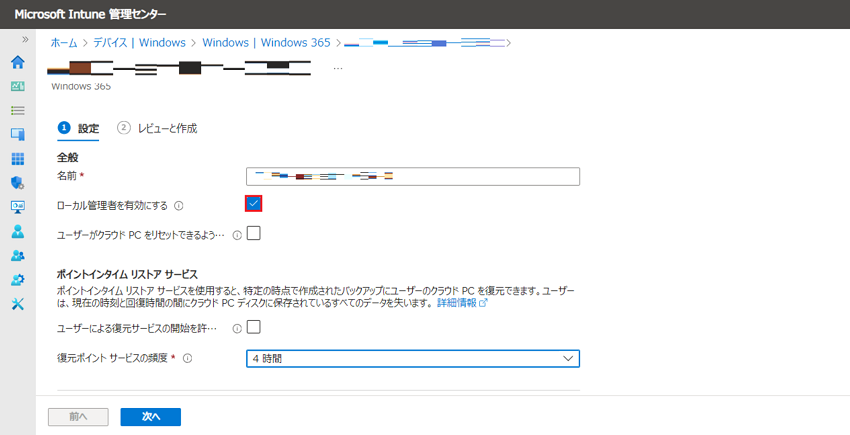Check ユーザーによる復元サービスの開始 checkbox

click(x=253, y=327)
